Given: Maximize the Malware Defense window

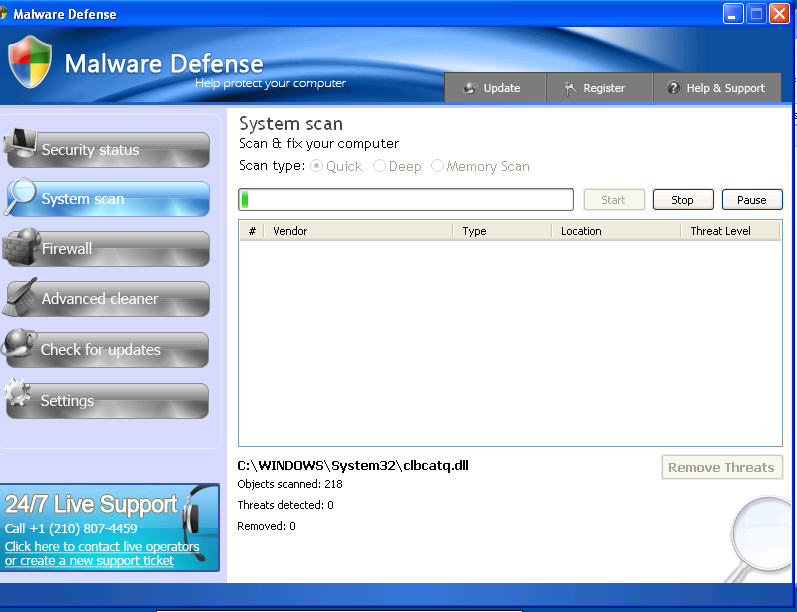Looking at the screenshot, I should tap(756, 14).
